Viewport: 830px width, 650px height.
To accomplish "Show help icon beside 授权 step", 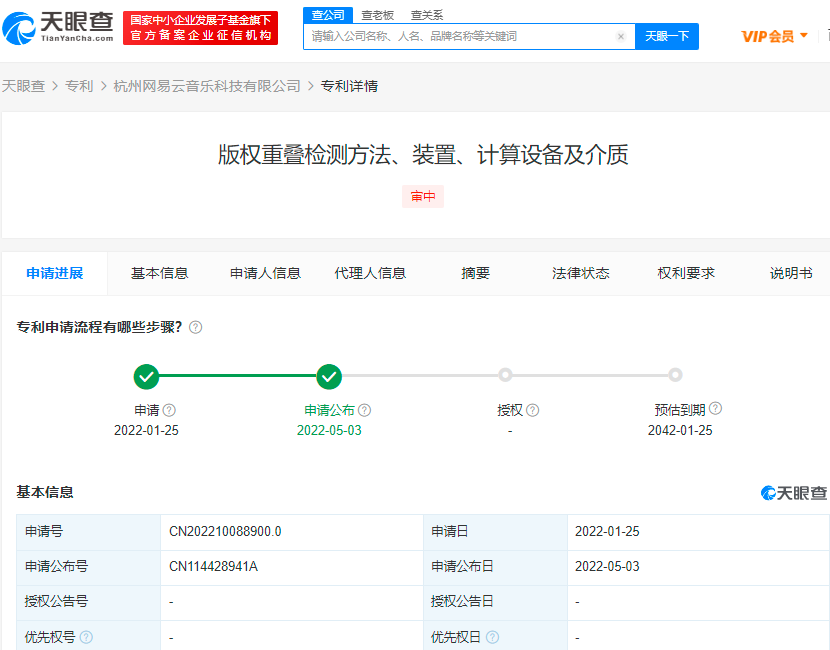I will 533,410.
